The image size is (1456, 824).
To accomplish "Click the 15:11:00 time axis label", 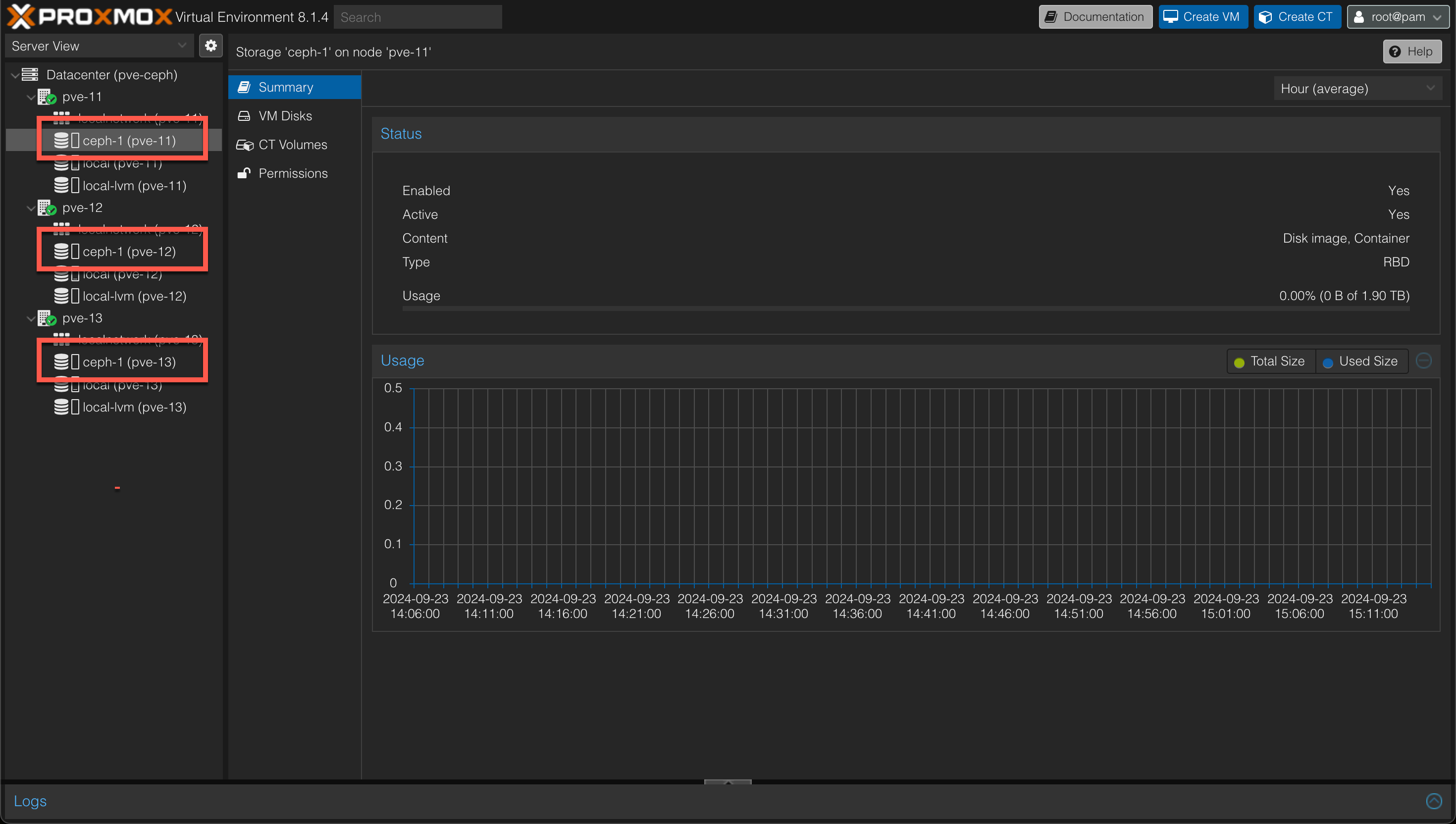I will pyautogui.click(x=1373, y=614).
